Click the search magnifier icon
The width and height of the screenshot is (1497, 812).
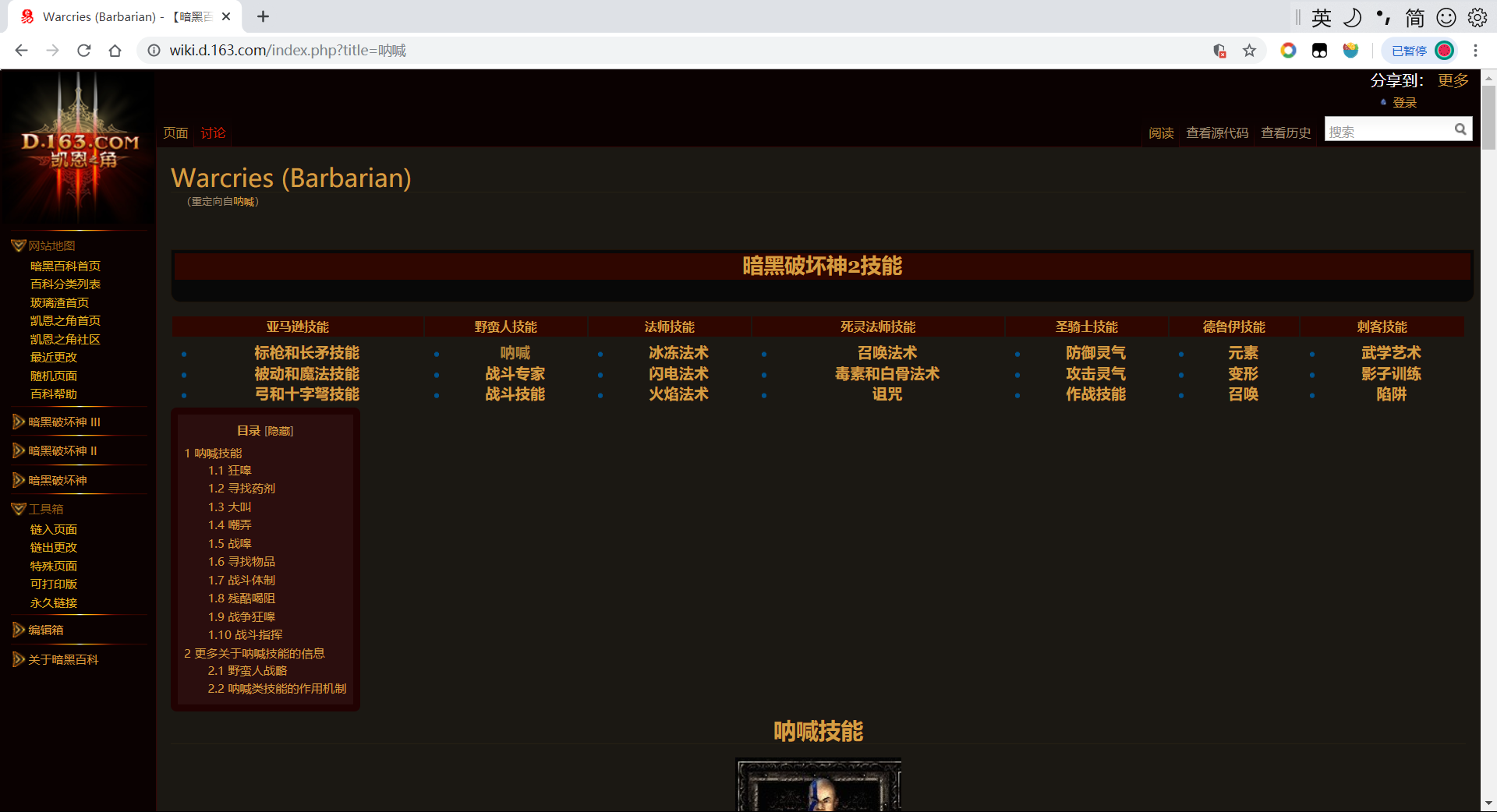click(x=1460, y=129)
